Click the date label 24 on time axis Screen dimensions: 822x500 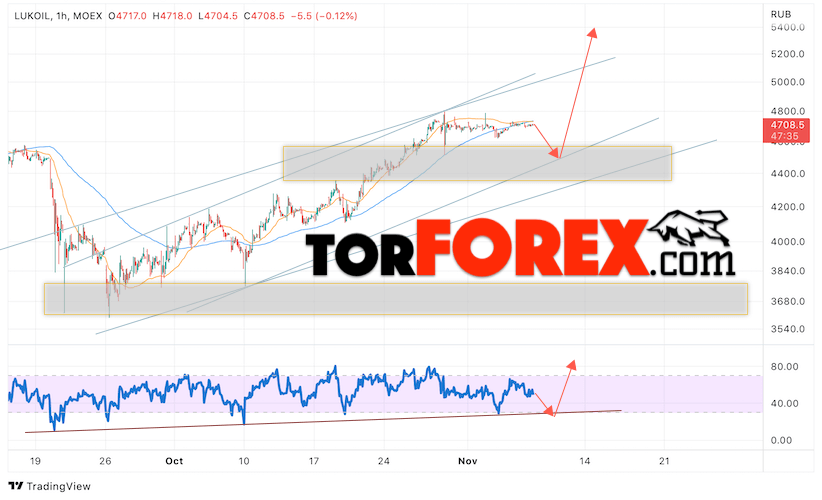tap(384, 461)
